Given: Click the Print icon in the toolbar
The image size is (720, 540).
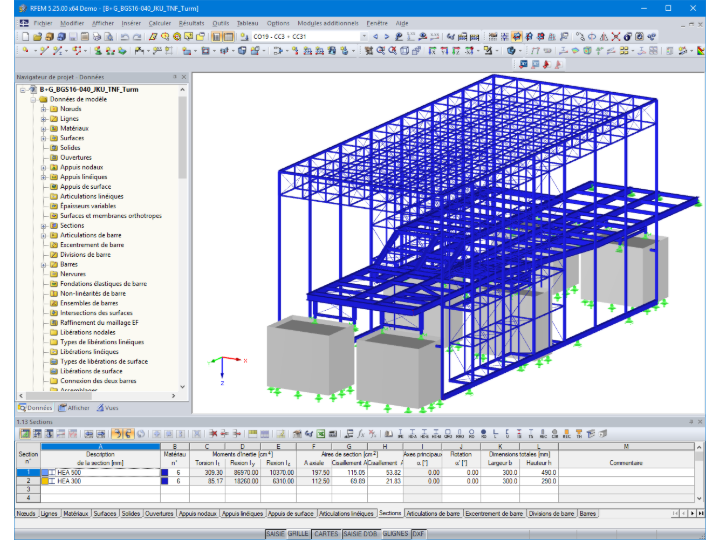Looking at the screenshot, I should 96,37.
